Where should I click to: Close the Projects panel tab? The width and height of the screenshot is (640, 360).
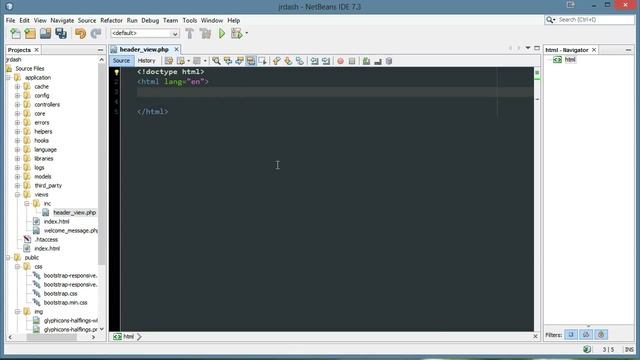pyautogui.click(x=36, y=50)
